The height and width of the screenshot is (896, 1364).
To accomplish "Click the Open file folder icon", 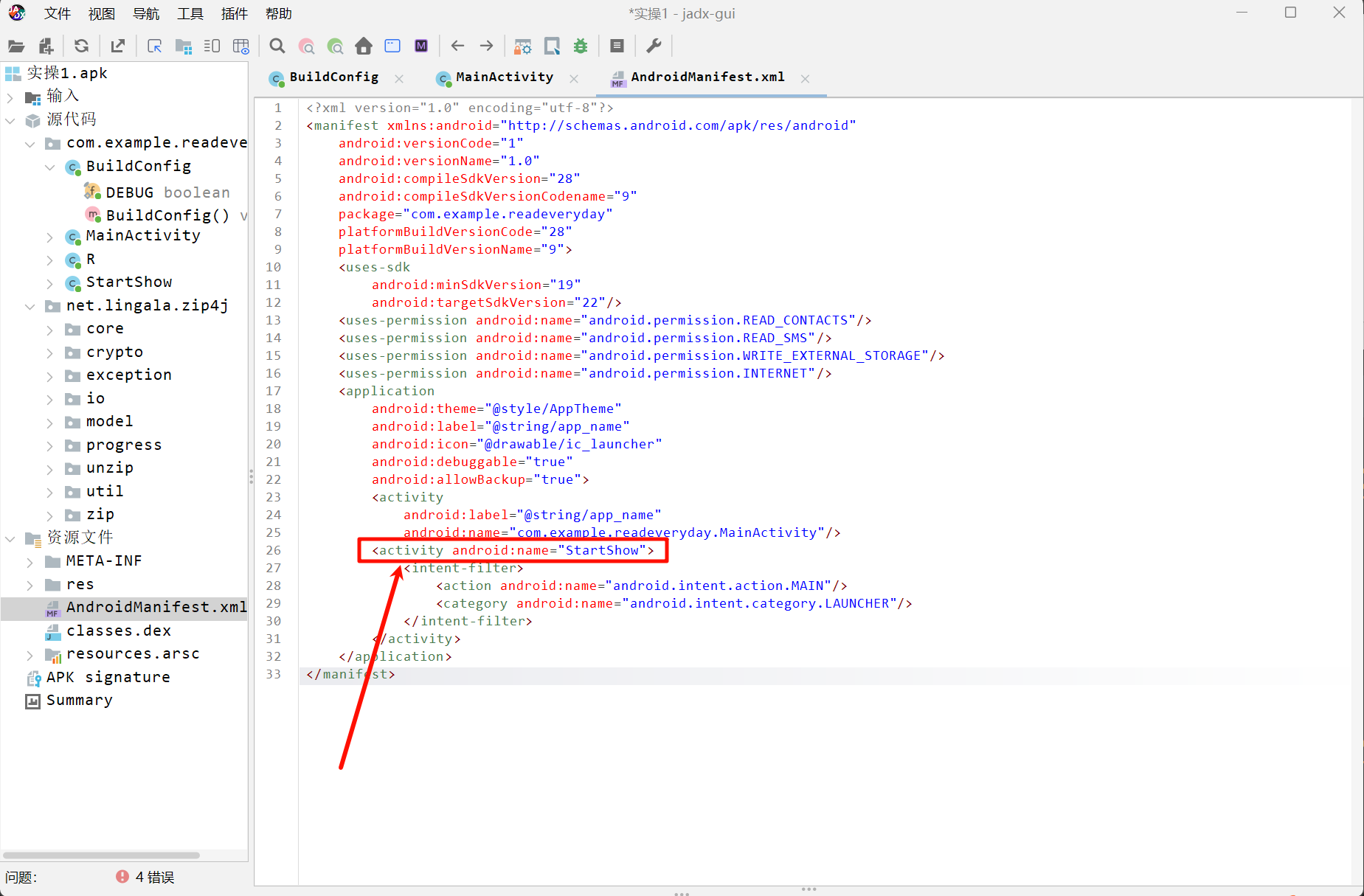I will pos(16,46).
